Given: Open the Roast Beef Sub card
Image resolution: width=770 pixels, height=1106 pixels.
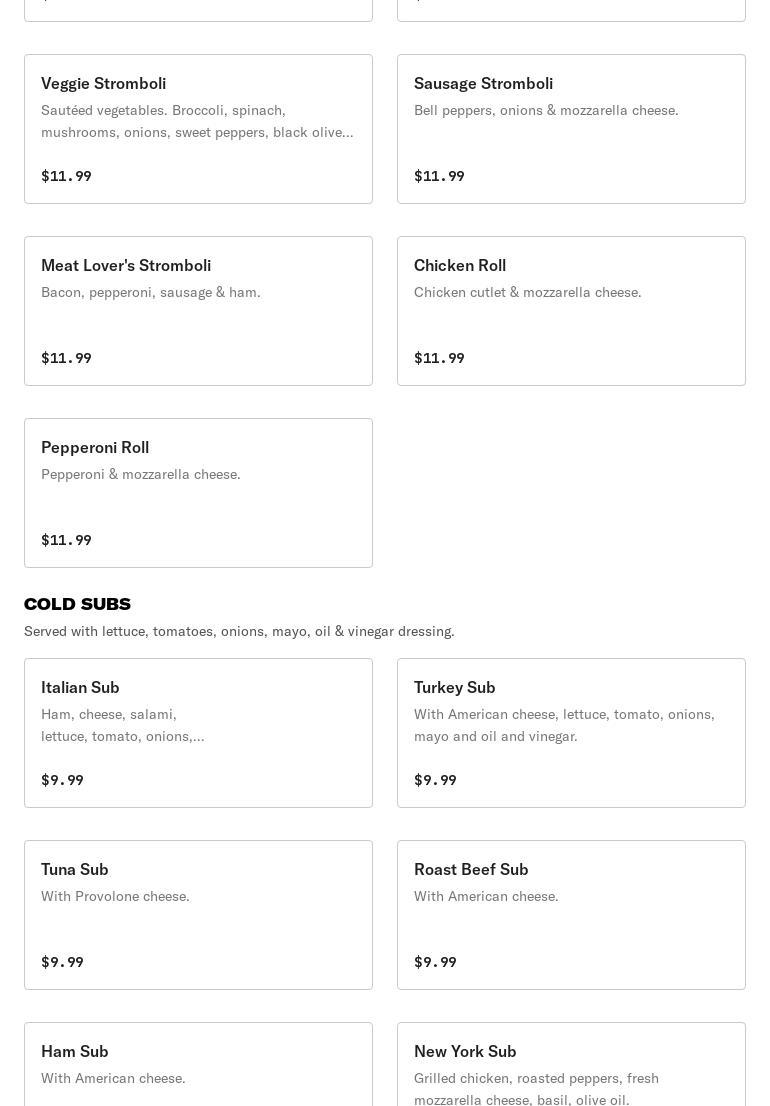Looking at the screenshot, I should tap(571, 915).
